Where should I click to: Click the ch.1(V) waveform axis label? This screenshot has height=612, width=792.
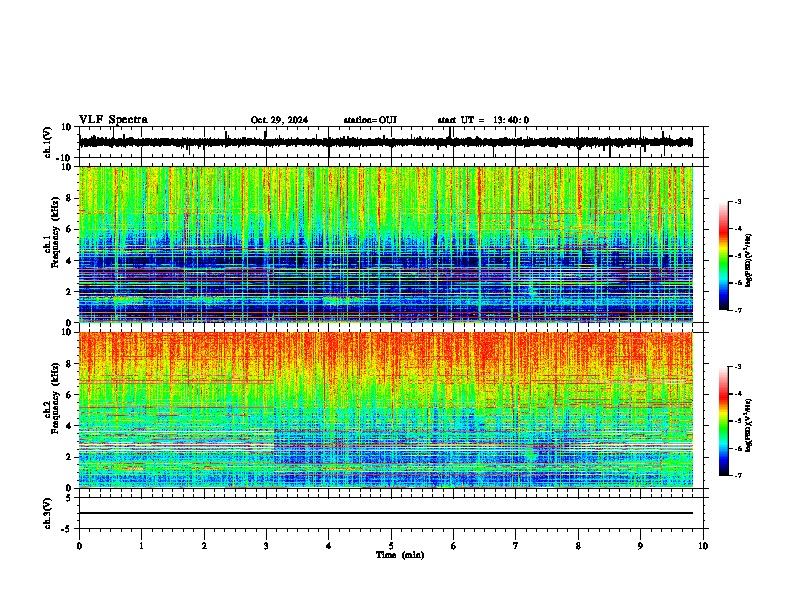(48, 142)
